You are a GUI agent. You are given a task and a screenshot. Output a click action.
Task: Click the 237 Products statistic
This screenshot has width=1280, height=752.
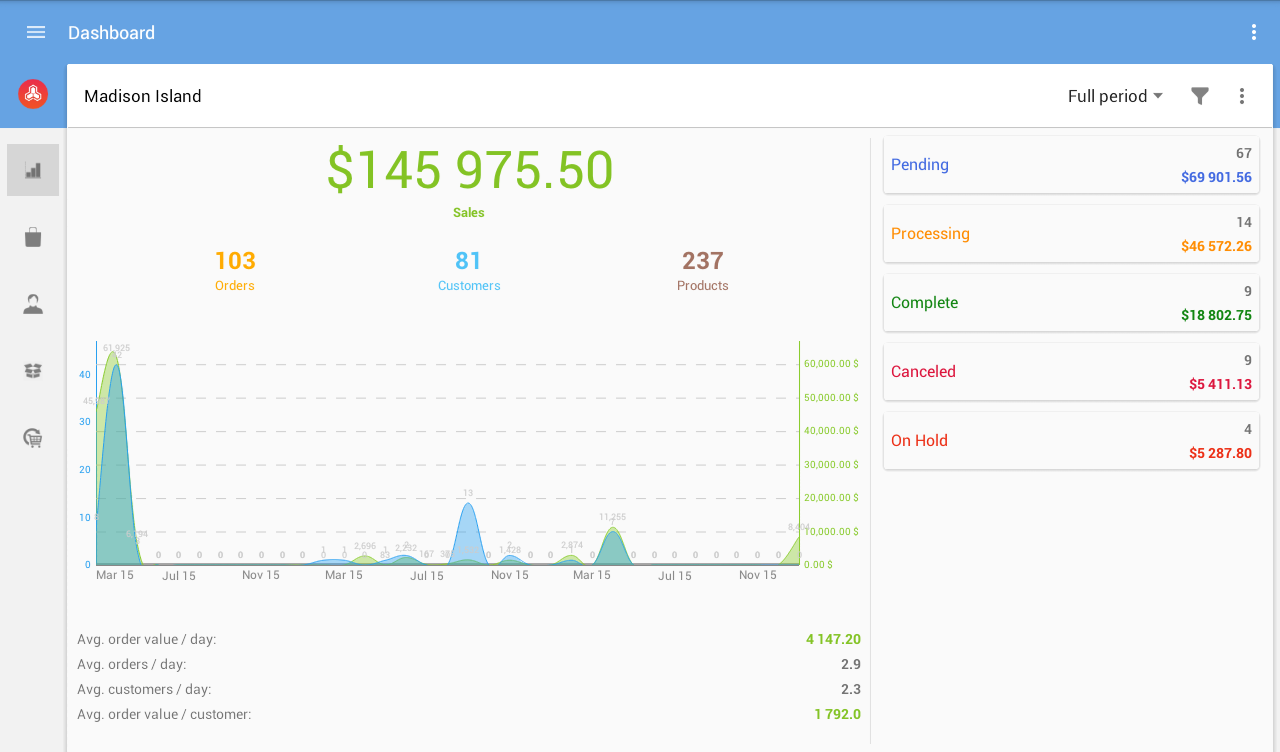[x=703, y=270]
